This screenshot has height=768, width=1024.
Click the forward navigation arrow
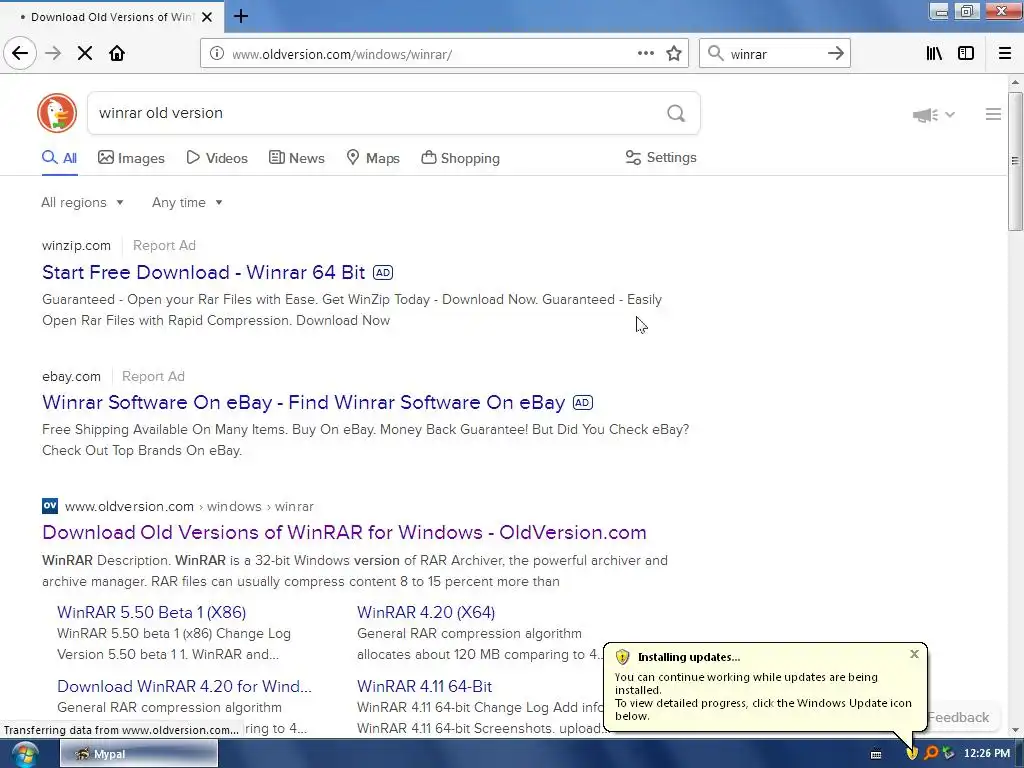pos(53,54)
